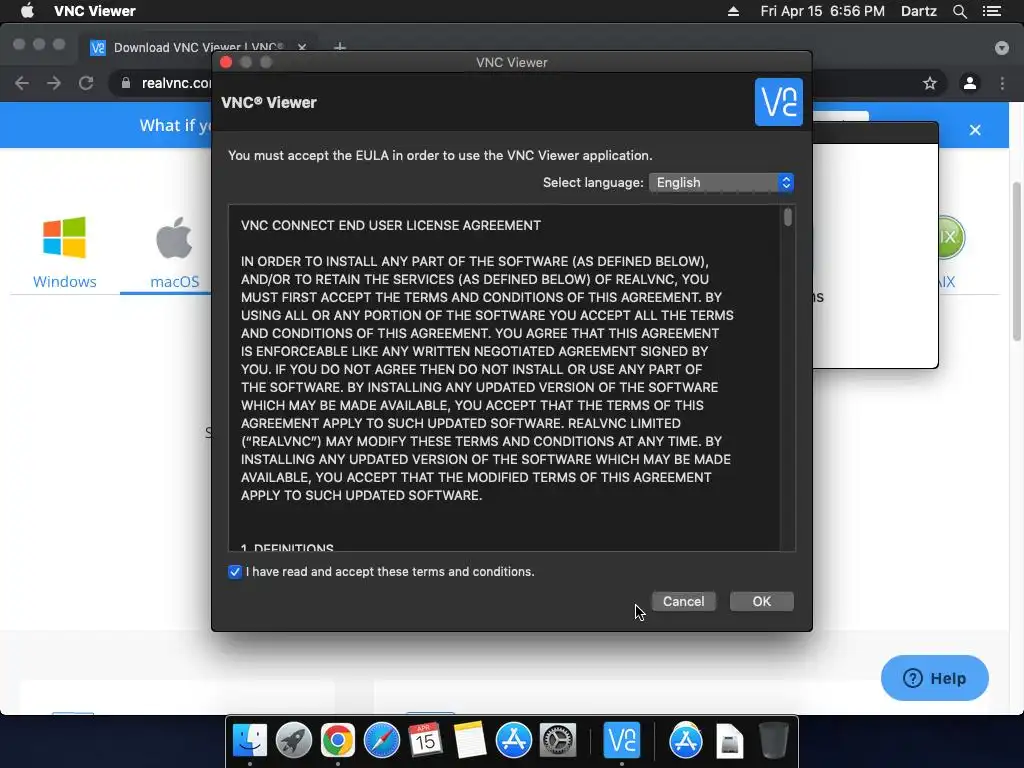Click the VNC logo in dialog header
The width and height of the screenshot is (1024, 768).
click(x=778, y=102)
